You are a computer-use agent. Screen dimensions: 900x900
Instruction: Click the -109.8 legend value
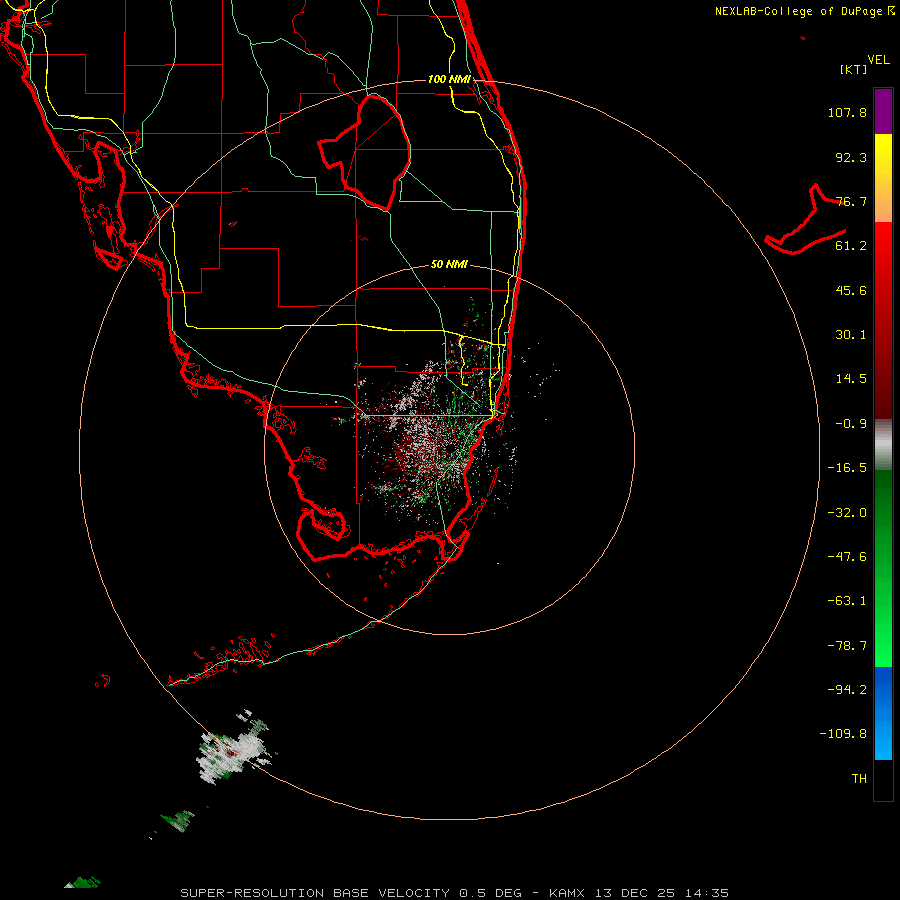843,734
